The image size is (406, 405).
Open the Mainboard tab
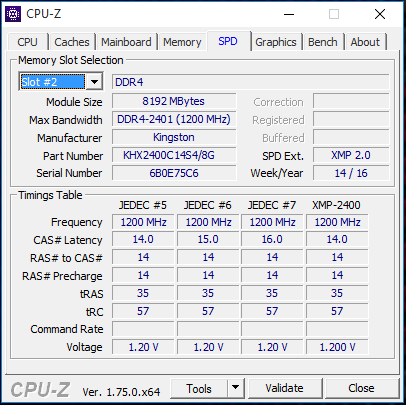click(126, 42)
